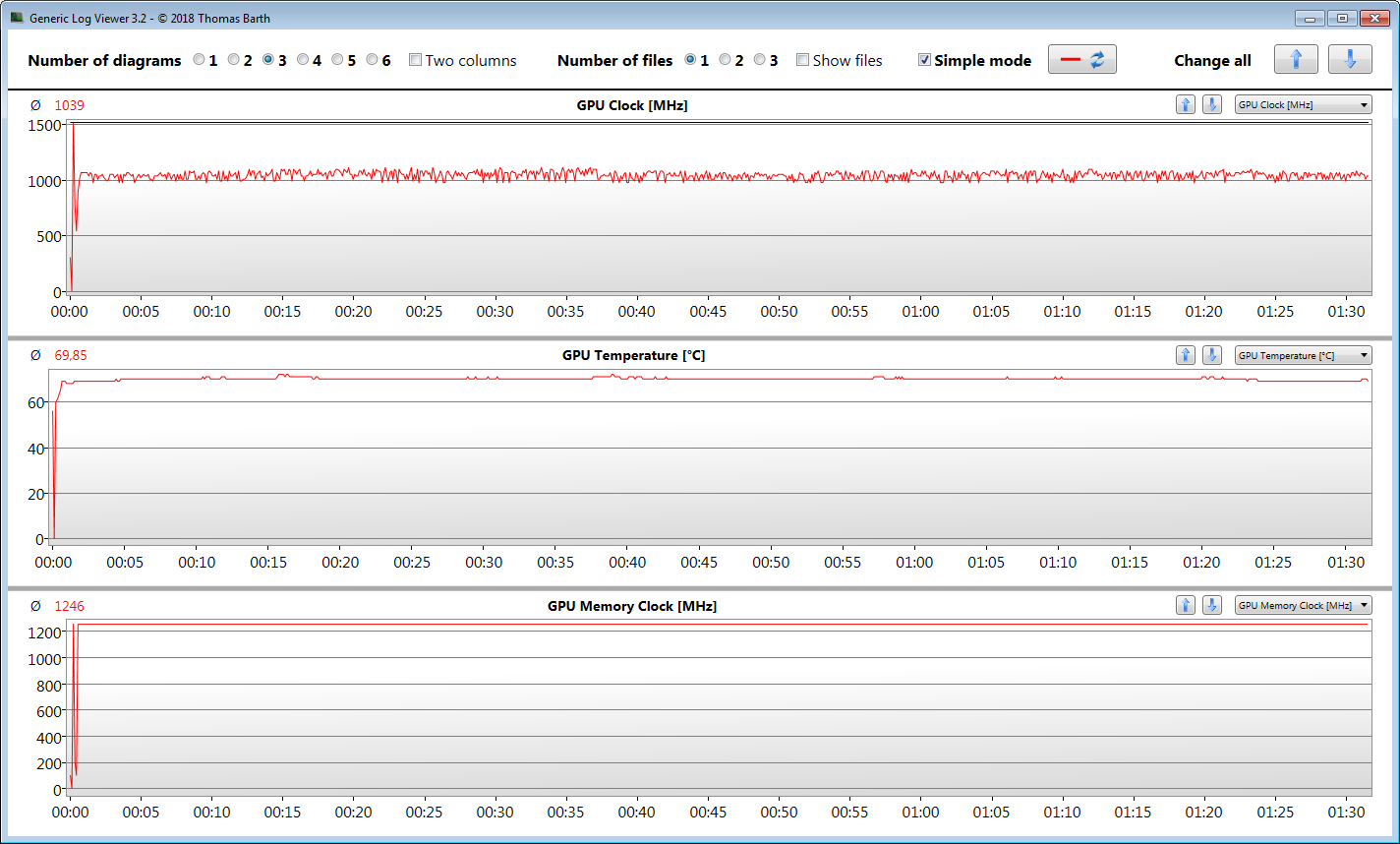Move GPU Temperature diagram down with arrow
Screen dimensions: 1400x844
coord(1212,355)
